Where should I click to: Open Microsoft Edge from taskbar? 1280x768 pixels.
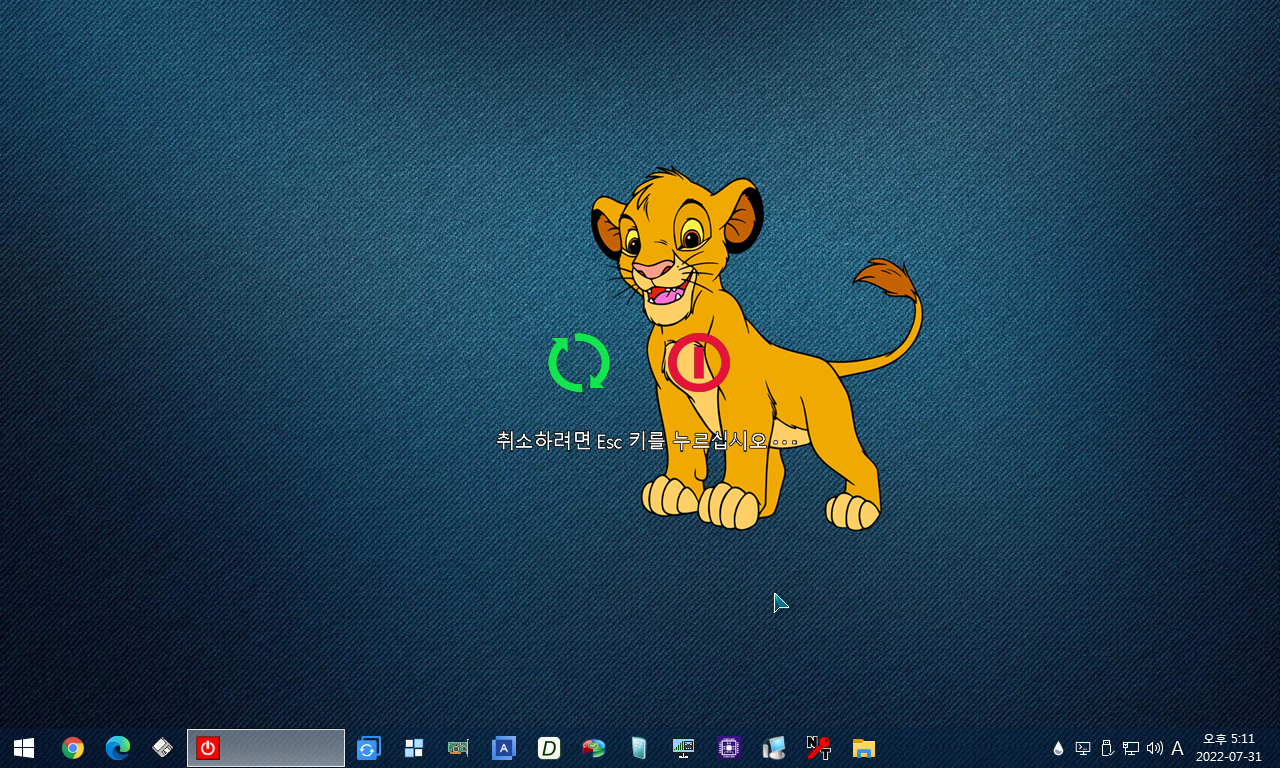(x=118, y=748)
